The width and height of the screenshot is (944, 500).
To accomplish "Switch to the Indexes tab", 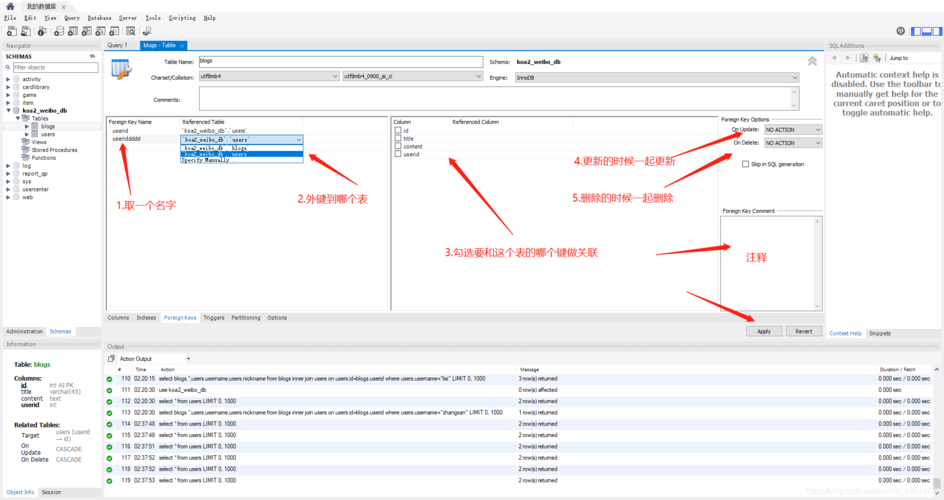I will point(146,318).
